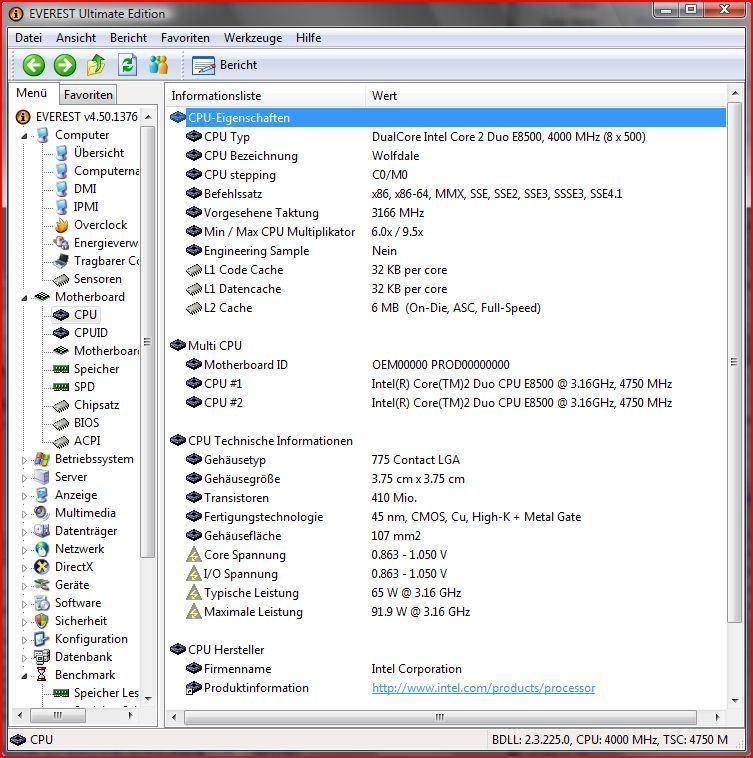Expand the Netzwerk tree node

(24, 550)
